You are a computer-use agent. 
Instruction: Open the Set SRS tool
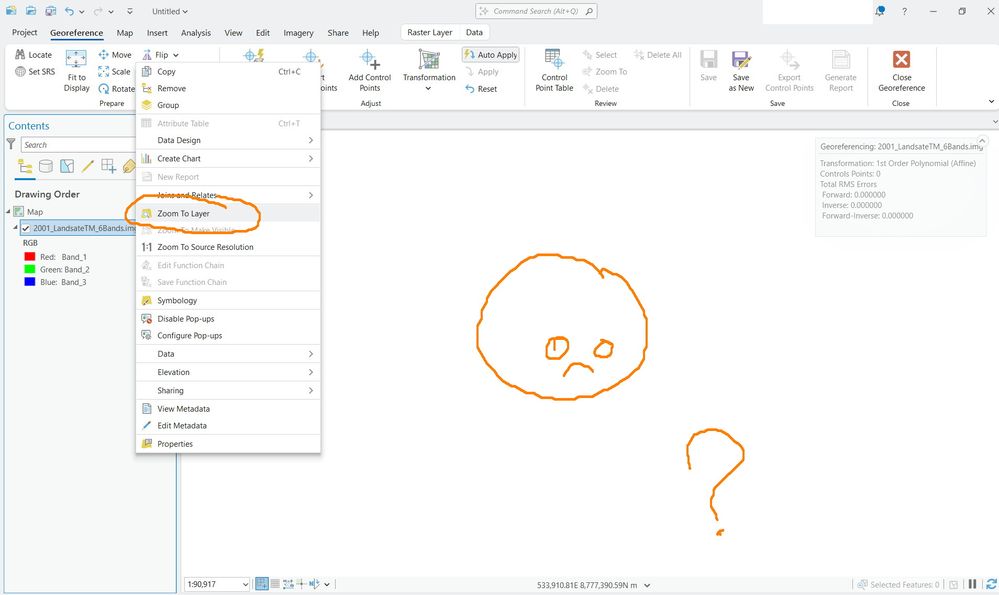point(35,71)
